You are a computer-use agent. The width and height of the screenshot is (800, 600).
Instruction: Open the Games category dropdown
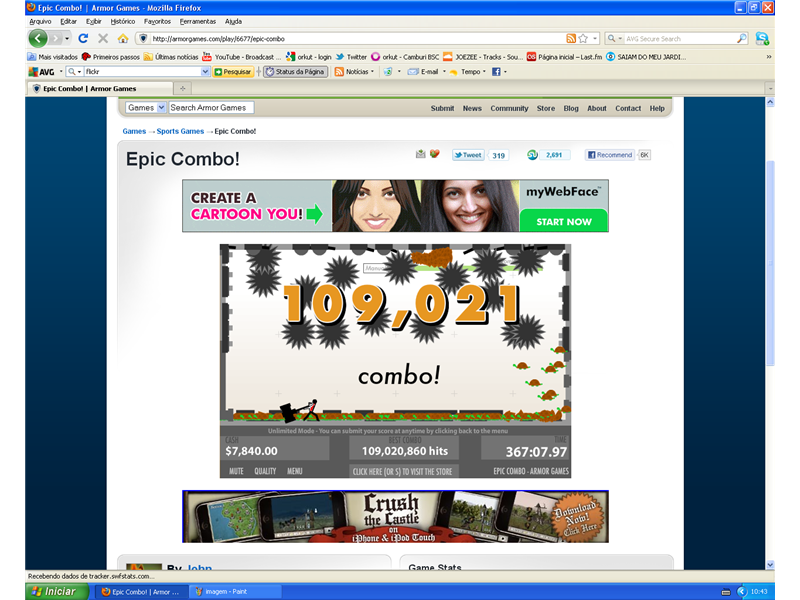146,108
